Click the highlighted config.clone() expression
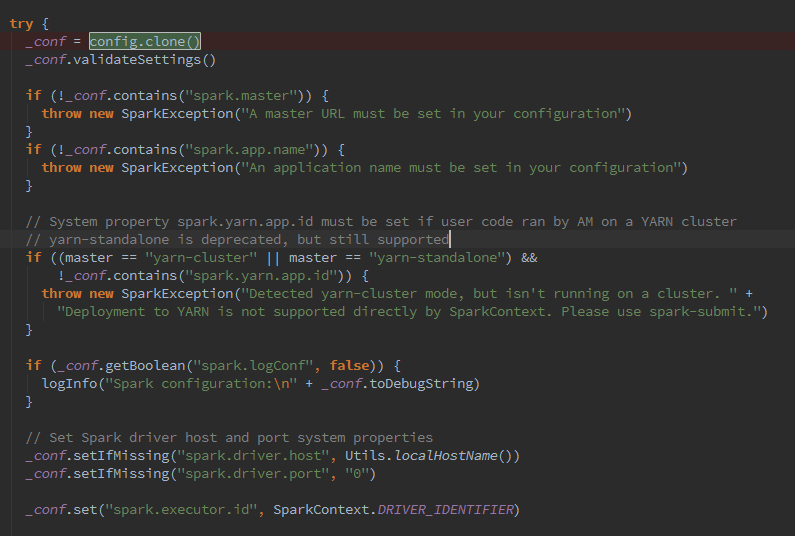The height and width of the screenshot is (536, 795). tap(145, 42)
